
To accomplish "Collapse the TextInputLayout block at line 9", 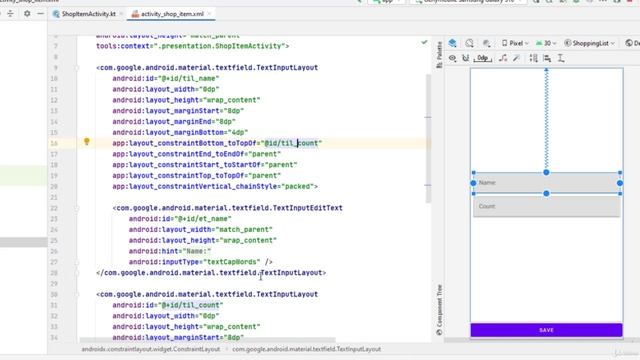I will pyautogui.click(x=77, y=68).
